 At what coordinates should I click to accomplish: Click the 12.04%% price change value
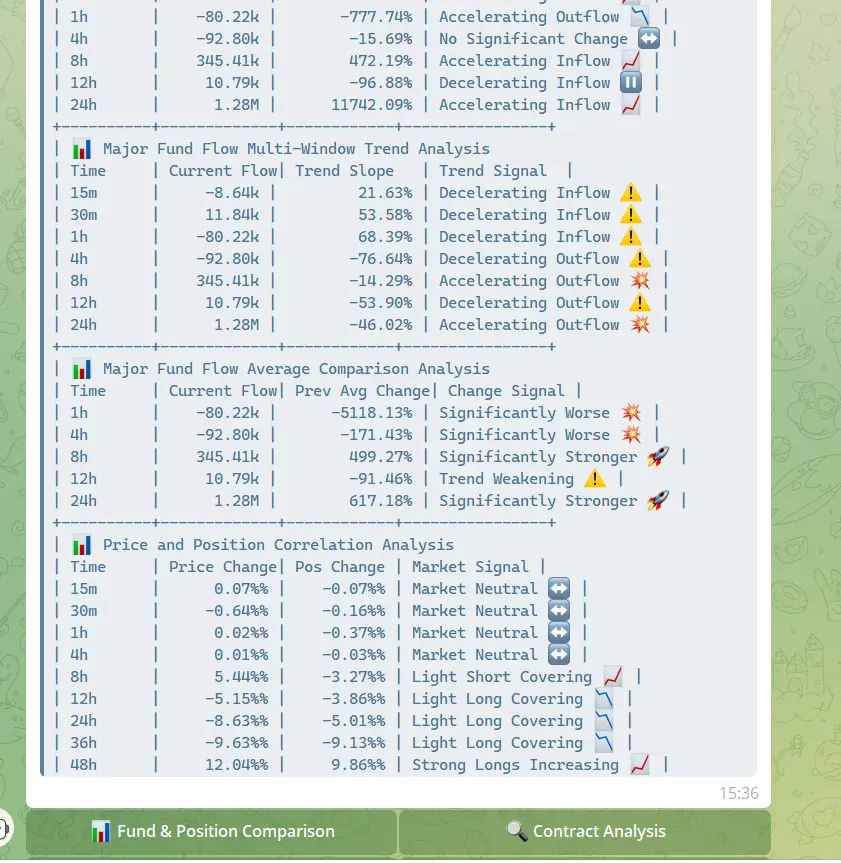237,765
